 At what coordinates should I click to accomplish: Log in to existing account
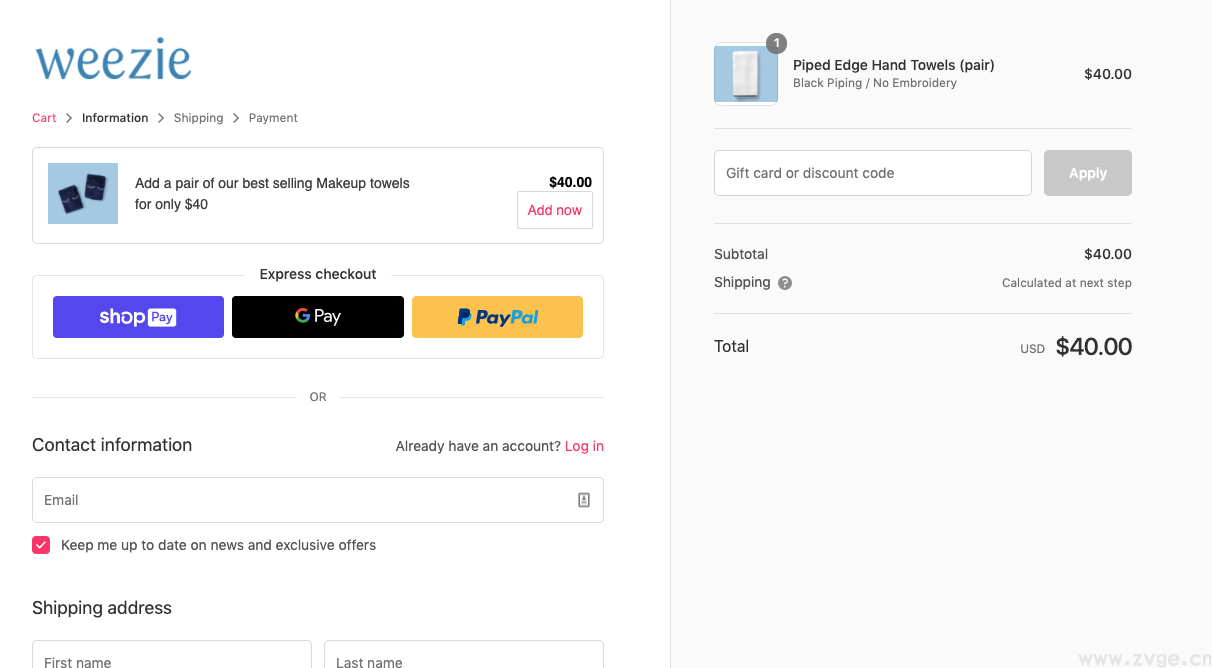(x=584, y=446)
